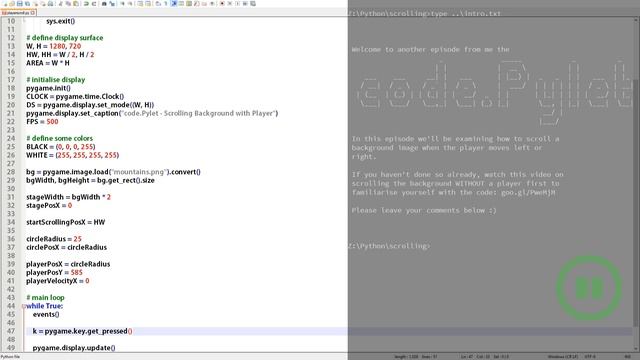Click the Save All toolbar icon
Viewport: 640px width, 360px height.
27,4
